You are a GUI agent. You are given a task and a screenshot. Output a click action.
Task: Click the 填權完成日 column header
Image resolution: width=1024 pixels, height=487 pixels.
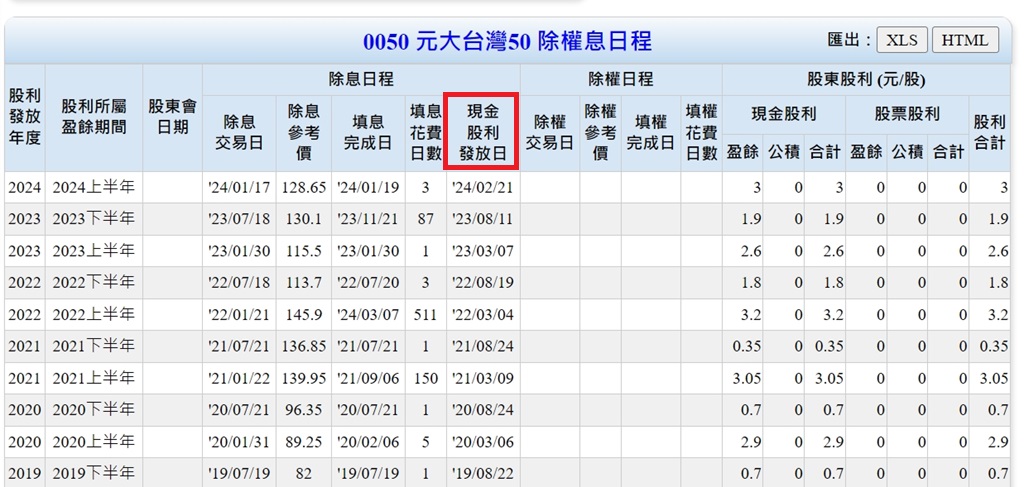(x=650, y=133)
